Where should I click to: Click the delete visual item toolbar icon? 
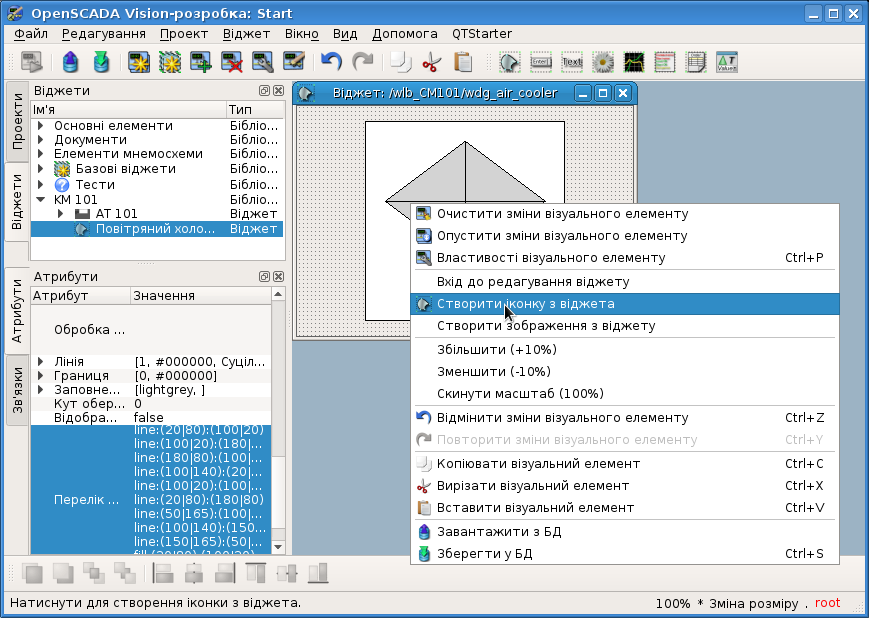point(233,62)
